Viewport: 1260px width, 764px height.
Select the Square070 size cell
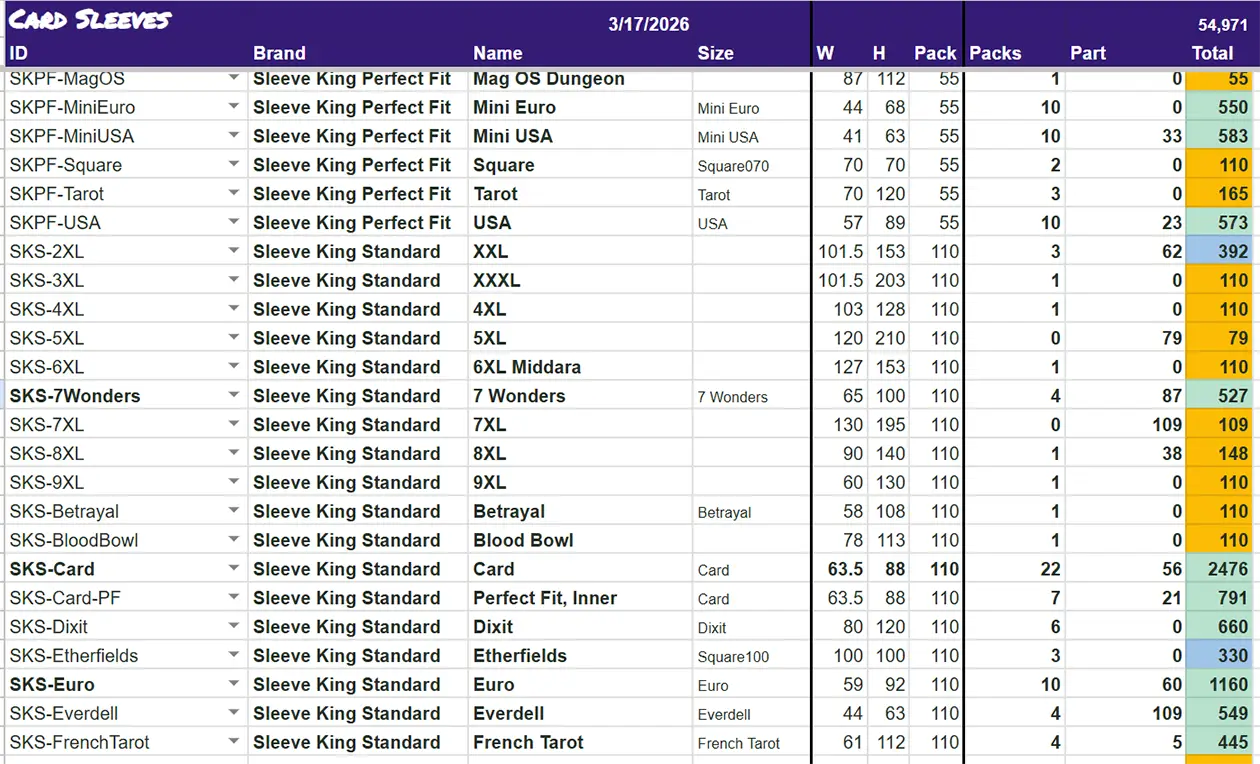coord(752,165)
